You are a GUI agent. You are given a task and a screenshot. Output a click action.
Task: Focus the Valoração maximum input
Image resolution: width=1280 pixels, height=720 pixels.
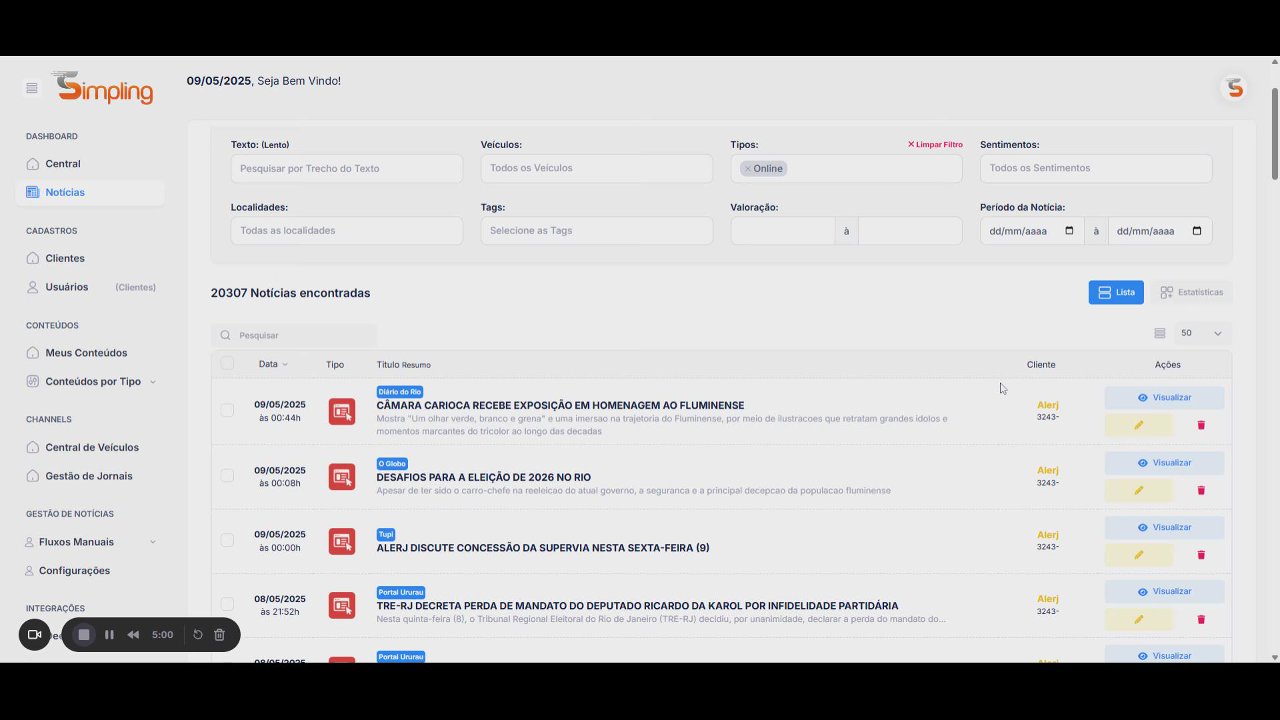[910, 231]
